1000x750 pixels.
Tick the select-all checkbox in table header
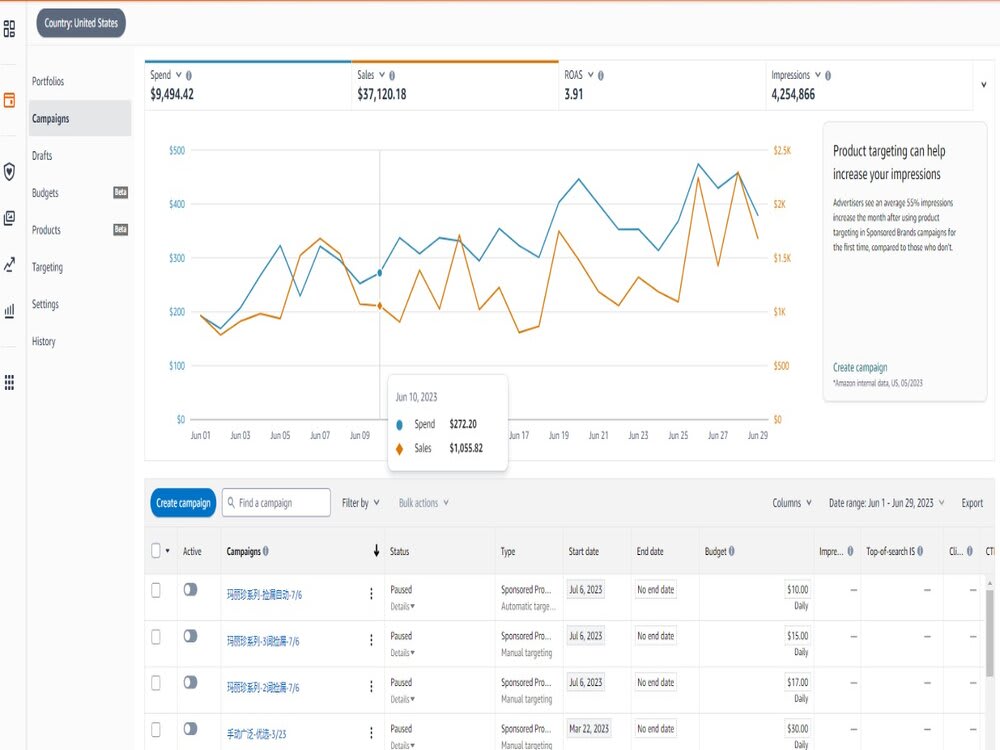coord(156,550)
